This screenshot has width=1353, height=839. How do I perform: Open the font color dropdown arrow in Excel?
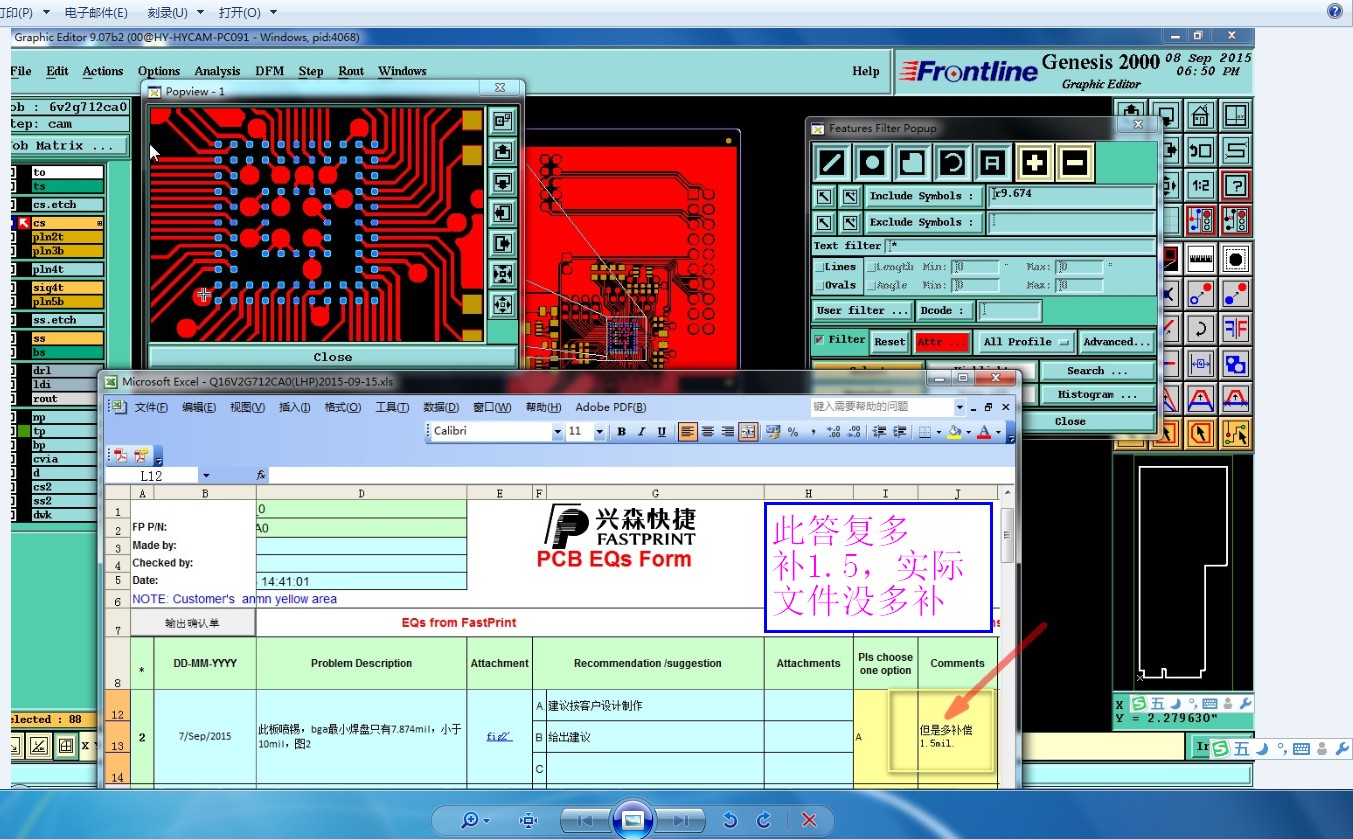coord(999,432)
